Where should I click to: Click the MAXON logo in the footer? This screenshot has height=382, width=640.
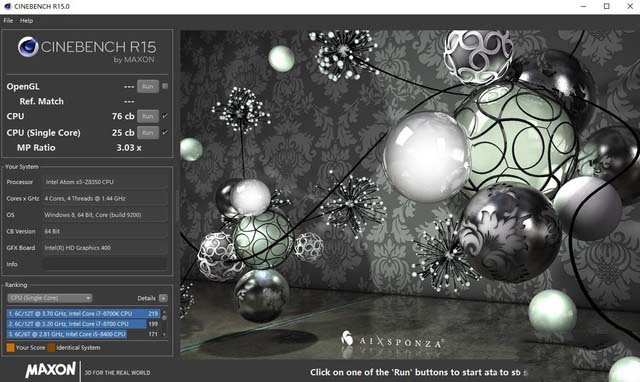51,370
